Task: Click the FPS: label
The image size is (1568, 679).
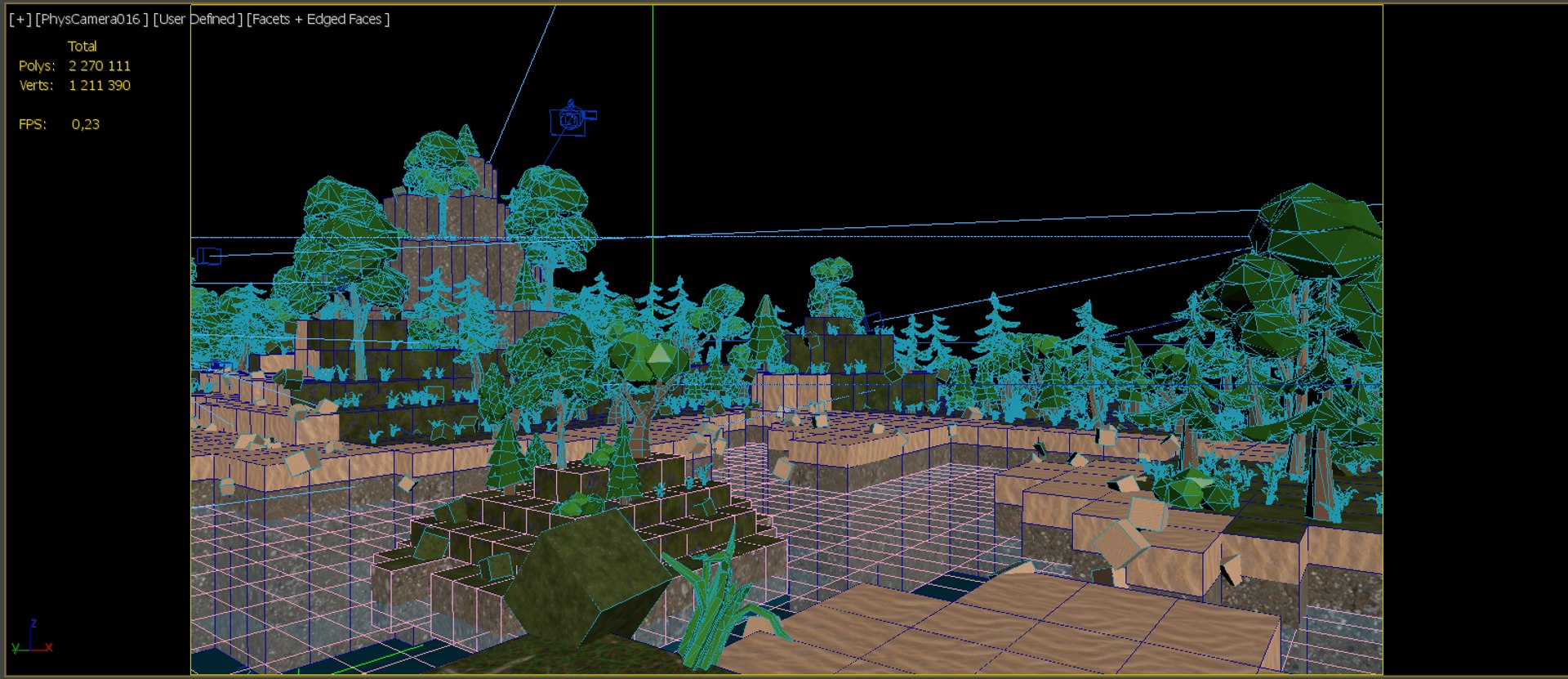Action: tap(33, 125)
